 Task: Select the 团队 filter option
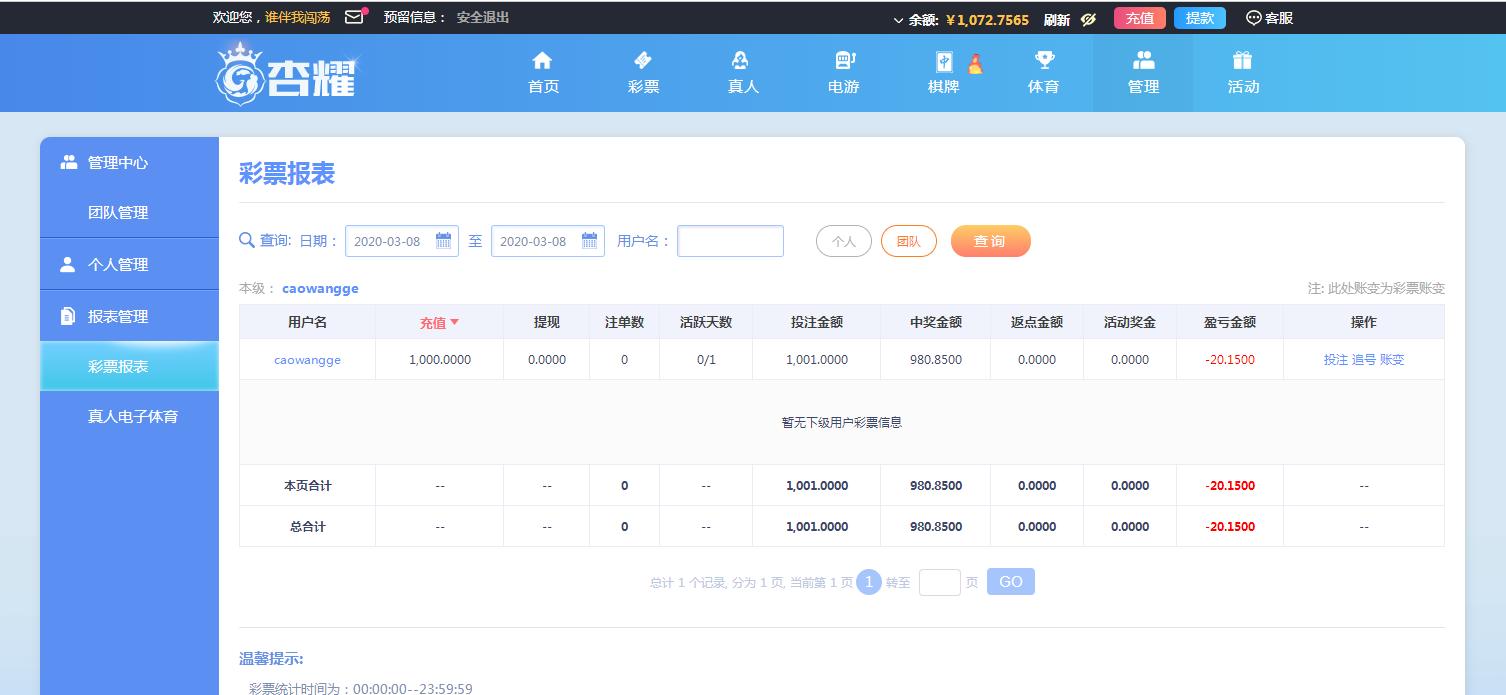[x=908, y=241]
